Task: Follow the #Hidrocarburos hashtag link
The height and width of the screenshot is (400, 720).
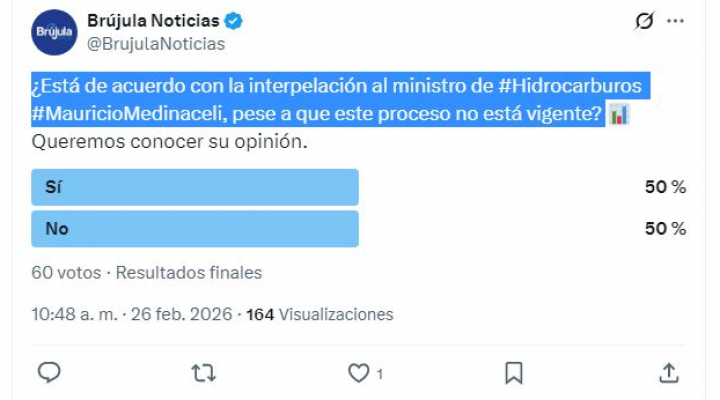Action: point(568,88)
